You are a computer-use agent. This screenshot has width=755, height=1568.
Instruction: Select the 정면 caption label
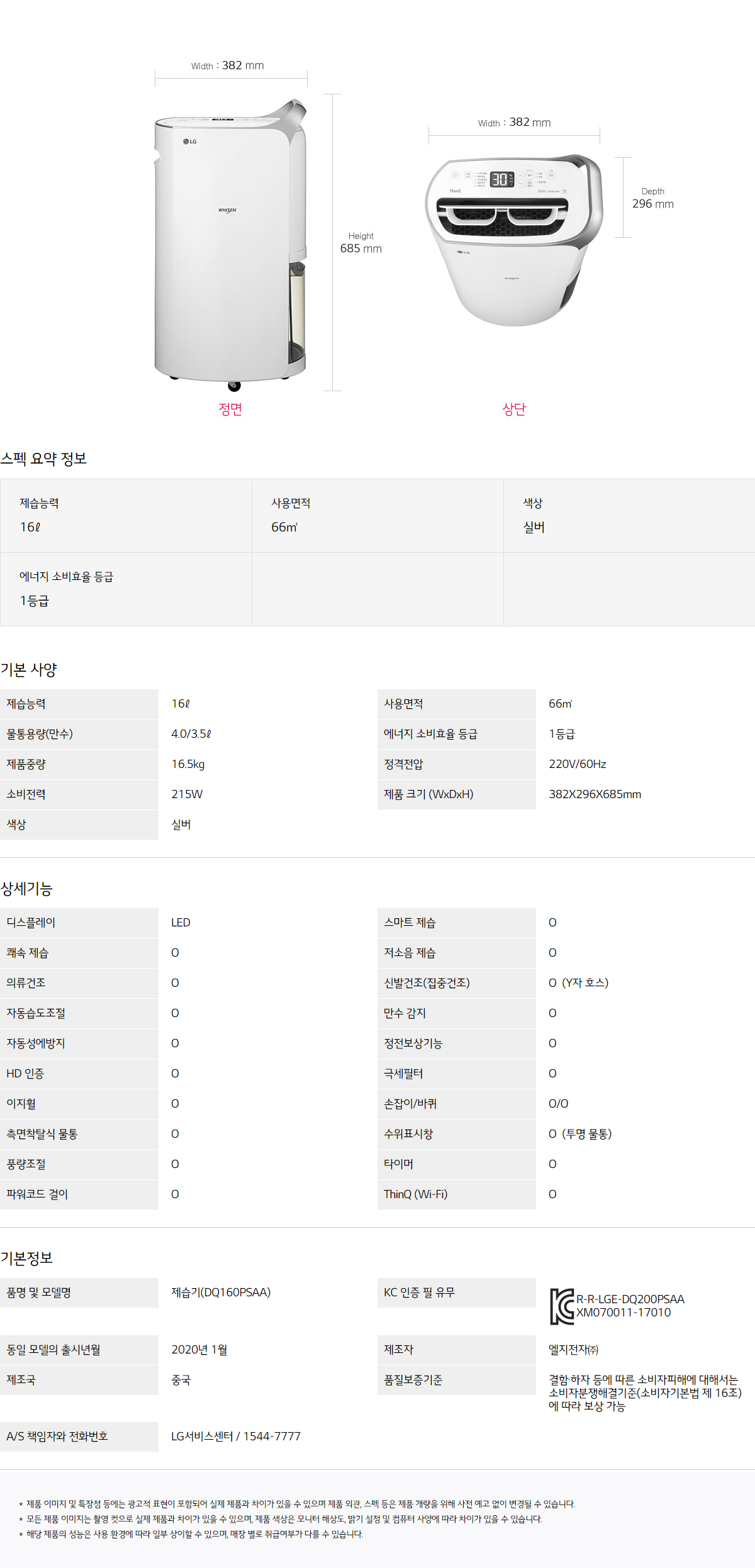pyautogui.click(x=230, y=409)
